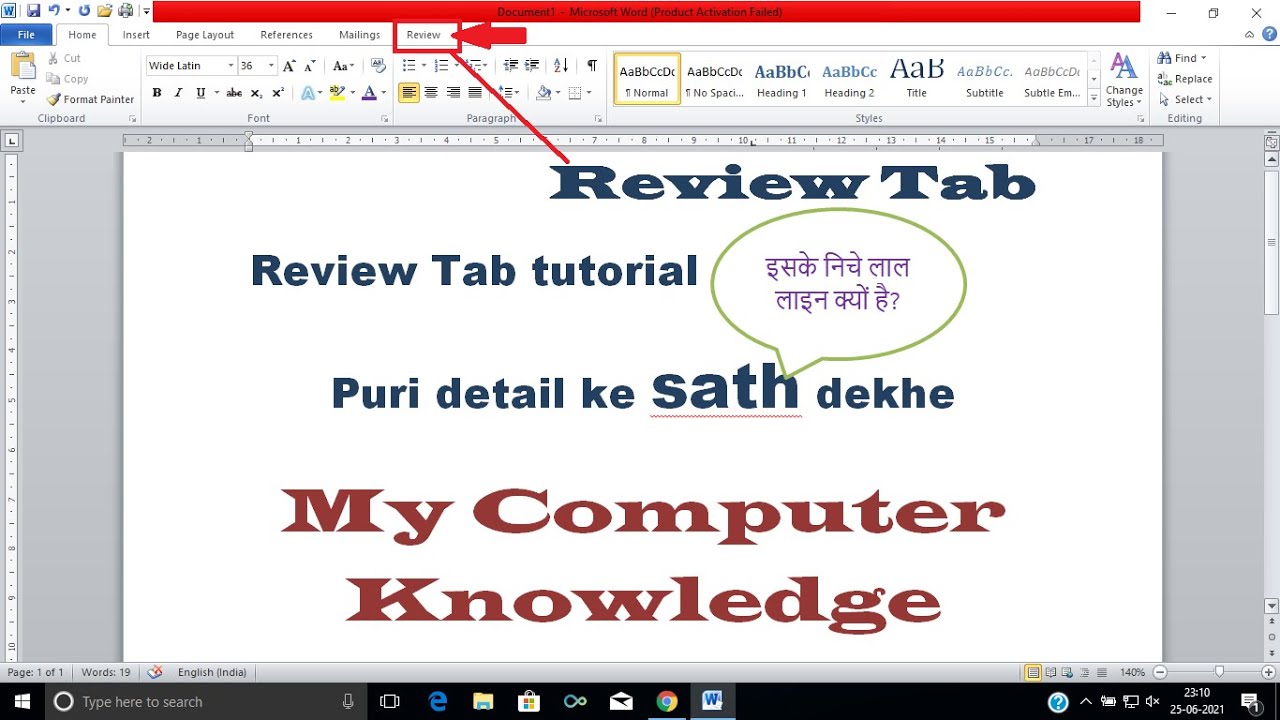Copy the selection to clipboard
1280x720 pixels.
(68, 79)
